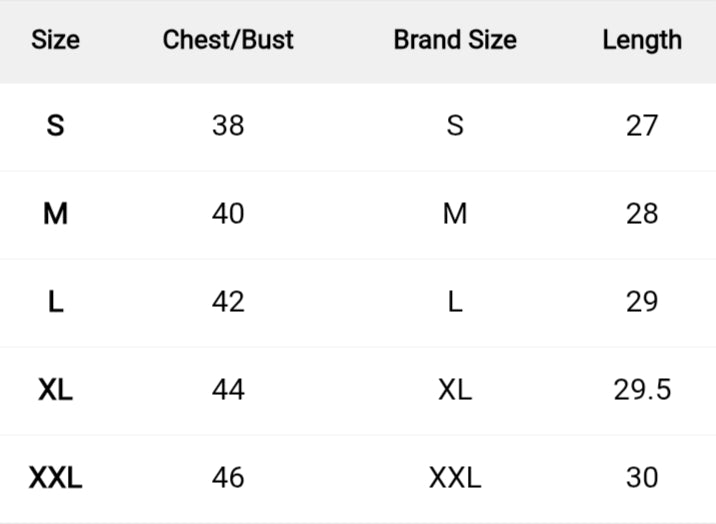
Task: Click the bold M in Size column
Action: click(x=55, y=214)
